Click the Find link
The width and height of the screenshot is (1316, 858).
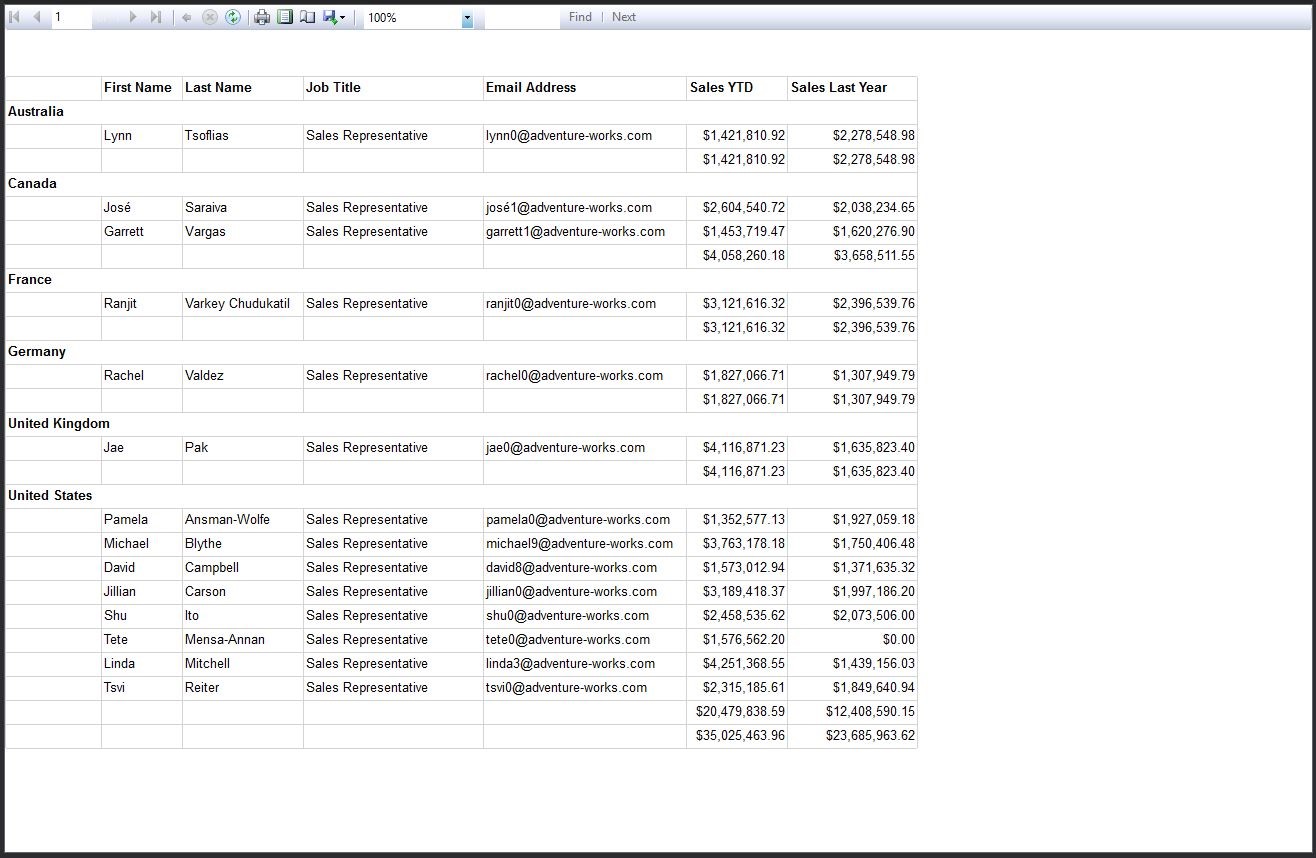point(579,16)
